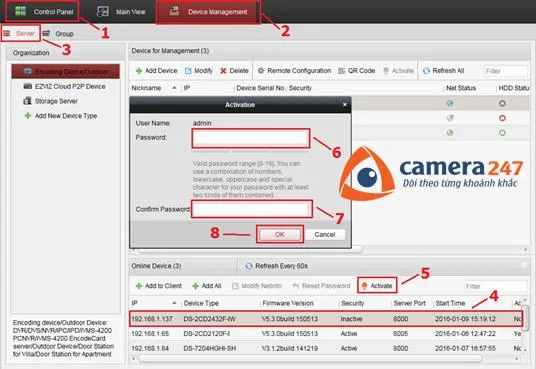The image size is (536, 369).
Task: Click Reset Password
Action: click(321, 286)
